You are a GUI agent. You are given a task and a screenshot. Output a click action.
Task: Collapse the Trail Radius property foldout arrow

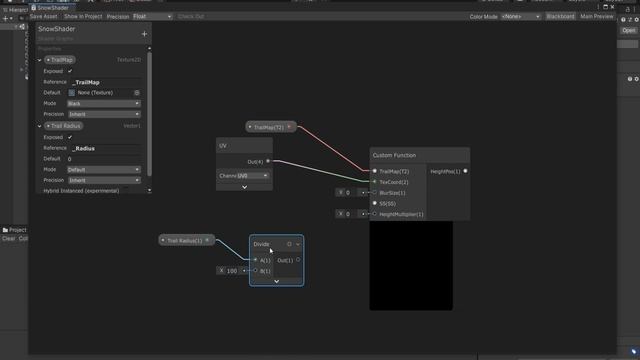tap(40, 126)
